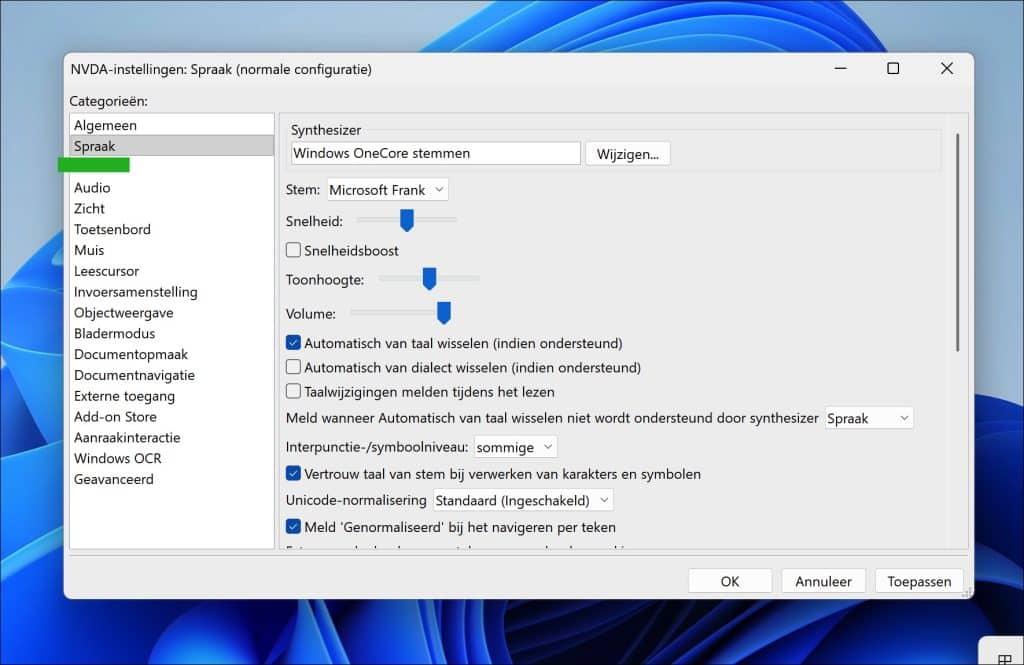
Task: Switch to the Toetsenbord category
Action: [112, 229]
